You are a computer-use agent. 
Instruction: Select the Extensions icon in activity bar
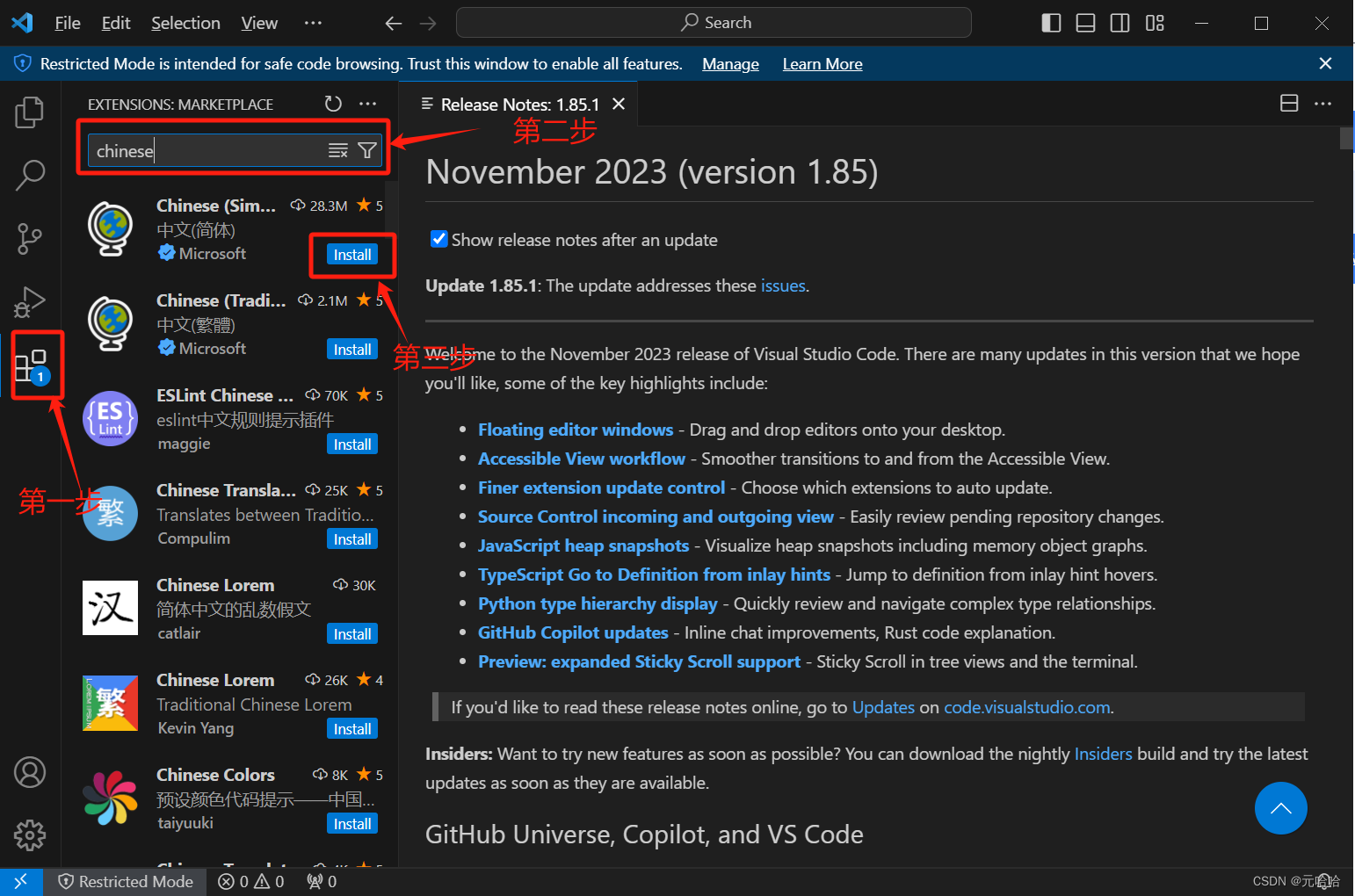click(33, 365)
